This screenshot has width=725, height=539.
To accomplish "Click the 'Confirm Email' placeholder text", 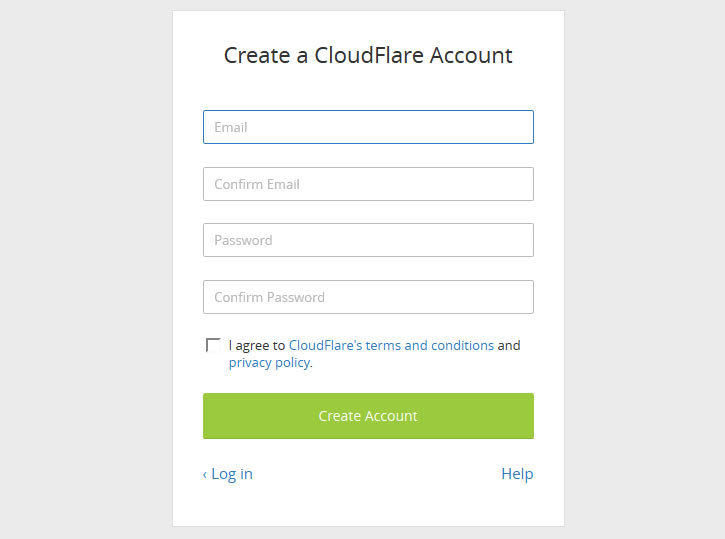I will (257, 184).
